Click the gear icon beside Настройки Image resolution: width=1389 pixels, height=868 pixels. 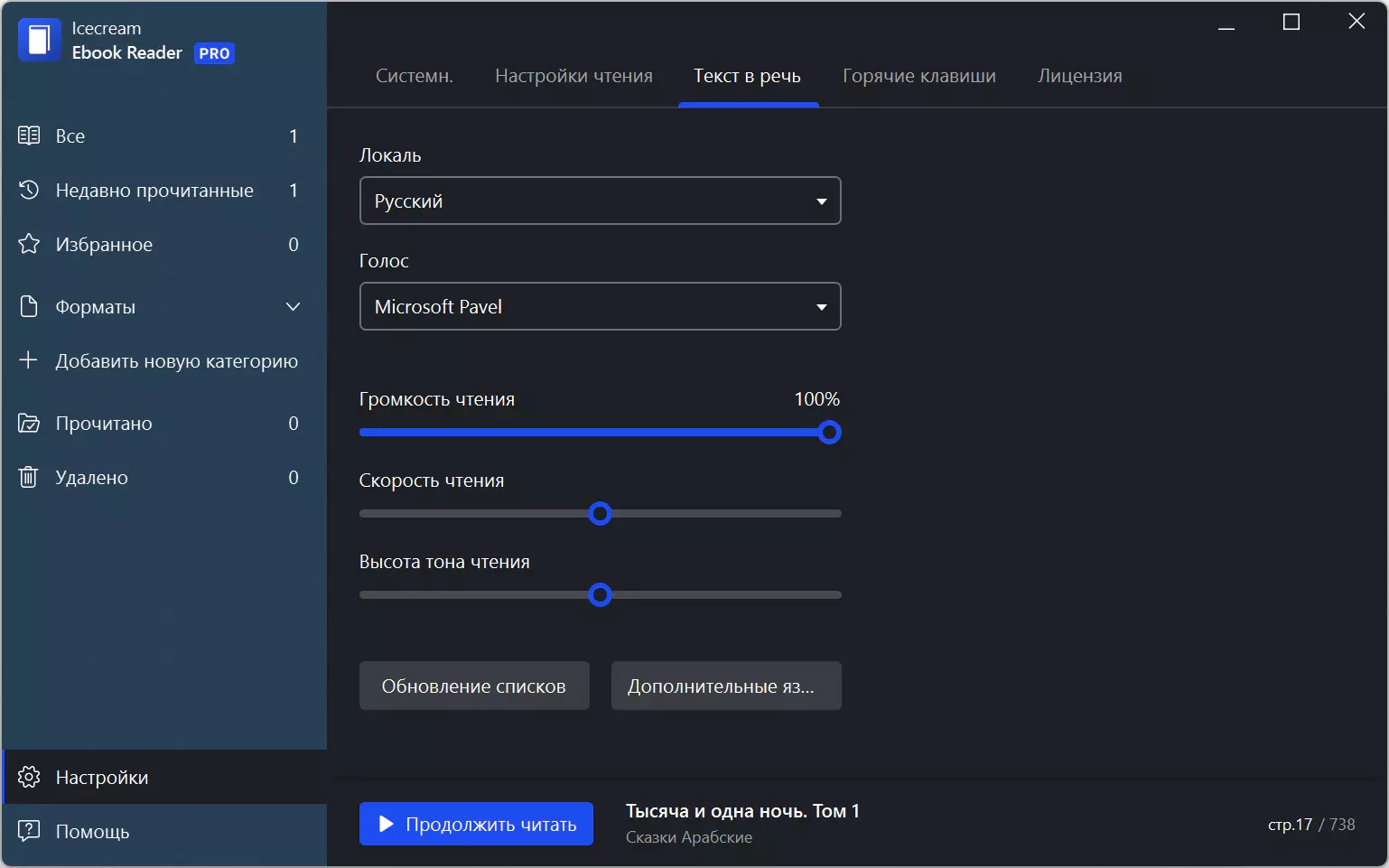pos(29,777)
